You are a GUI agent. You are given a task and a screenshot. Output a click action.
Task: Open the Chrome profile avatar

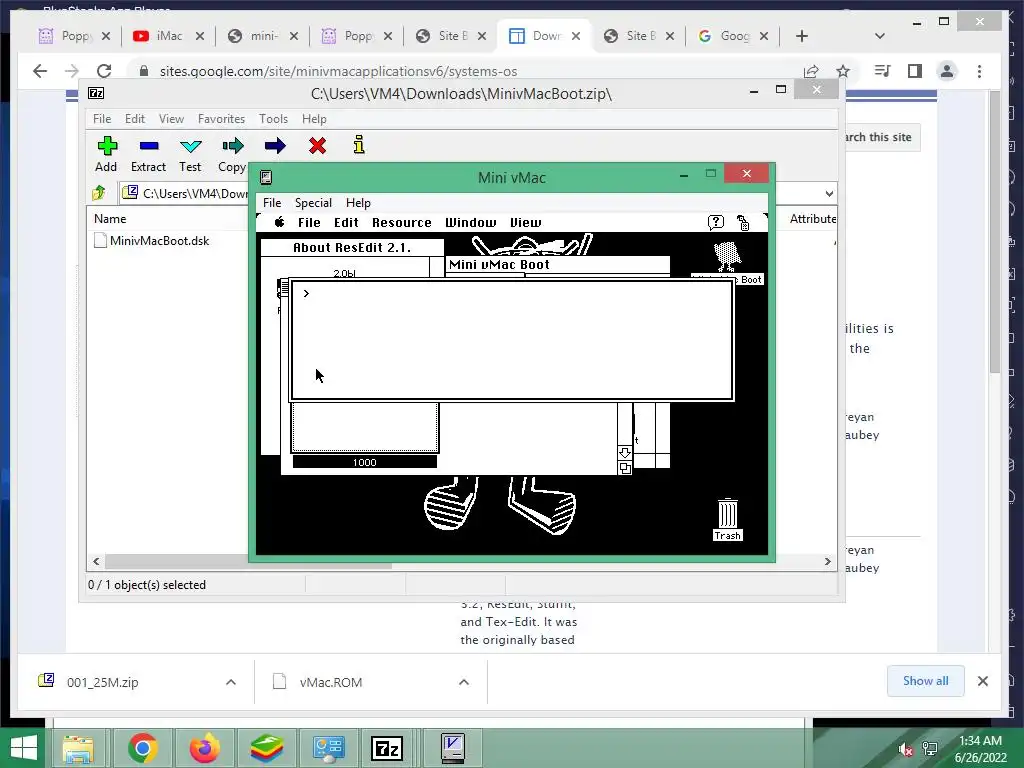[x=947, y=71]
